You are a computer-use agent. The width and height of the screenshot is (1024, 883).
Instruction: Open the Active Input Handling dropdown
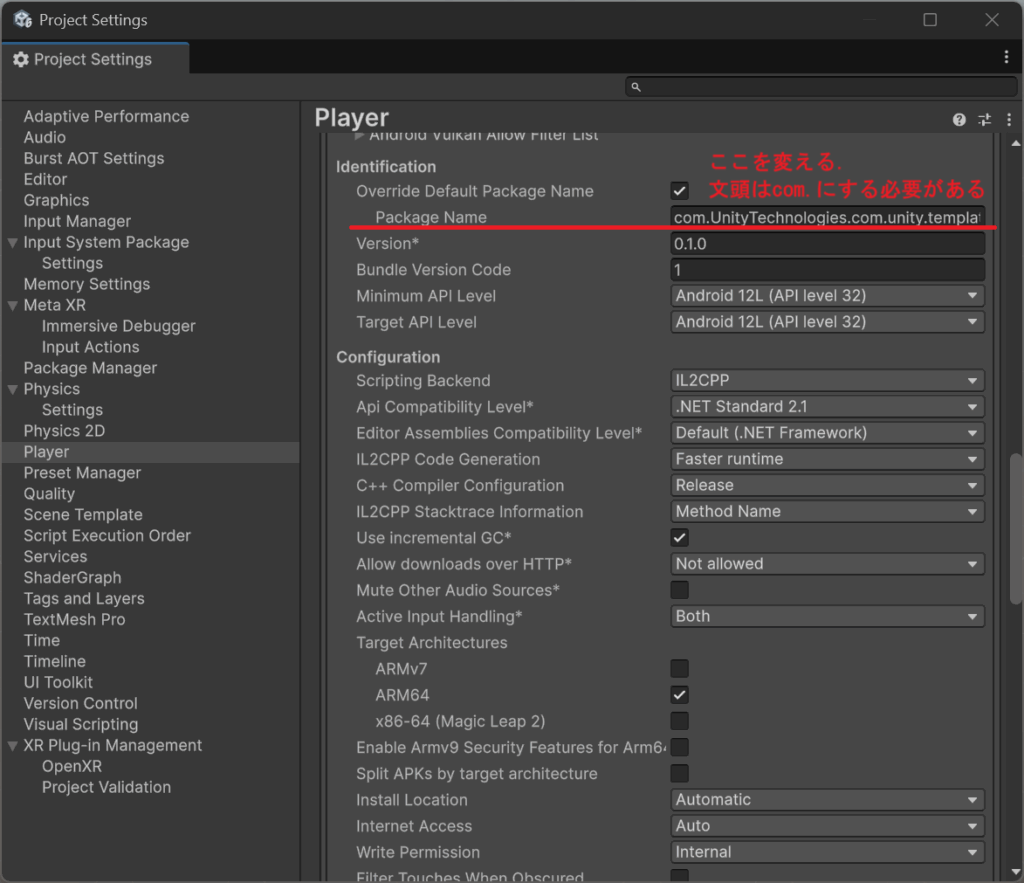click(x=827, y=616)
